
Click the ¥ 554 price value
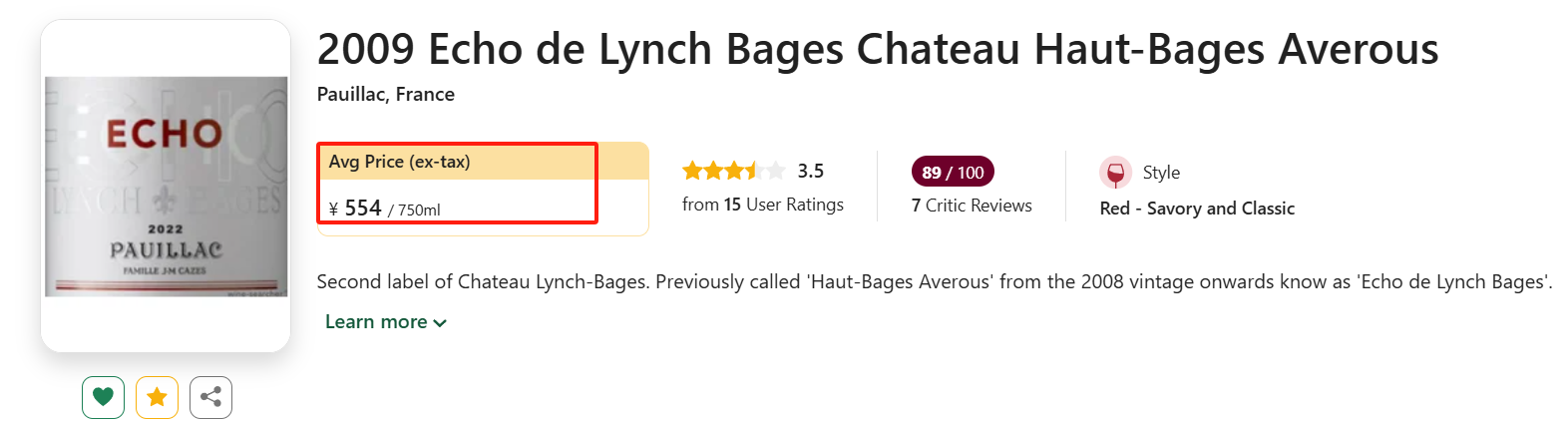356,209
